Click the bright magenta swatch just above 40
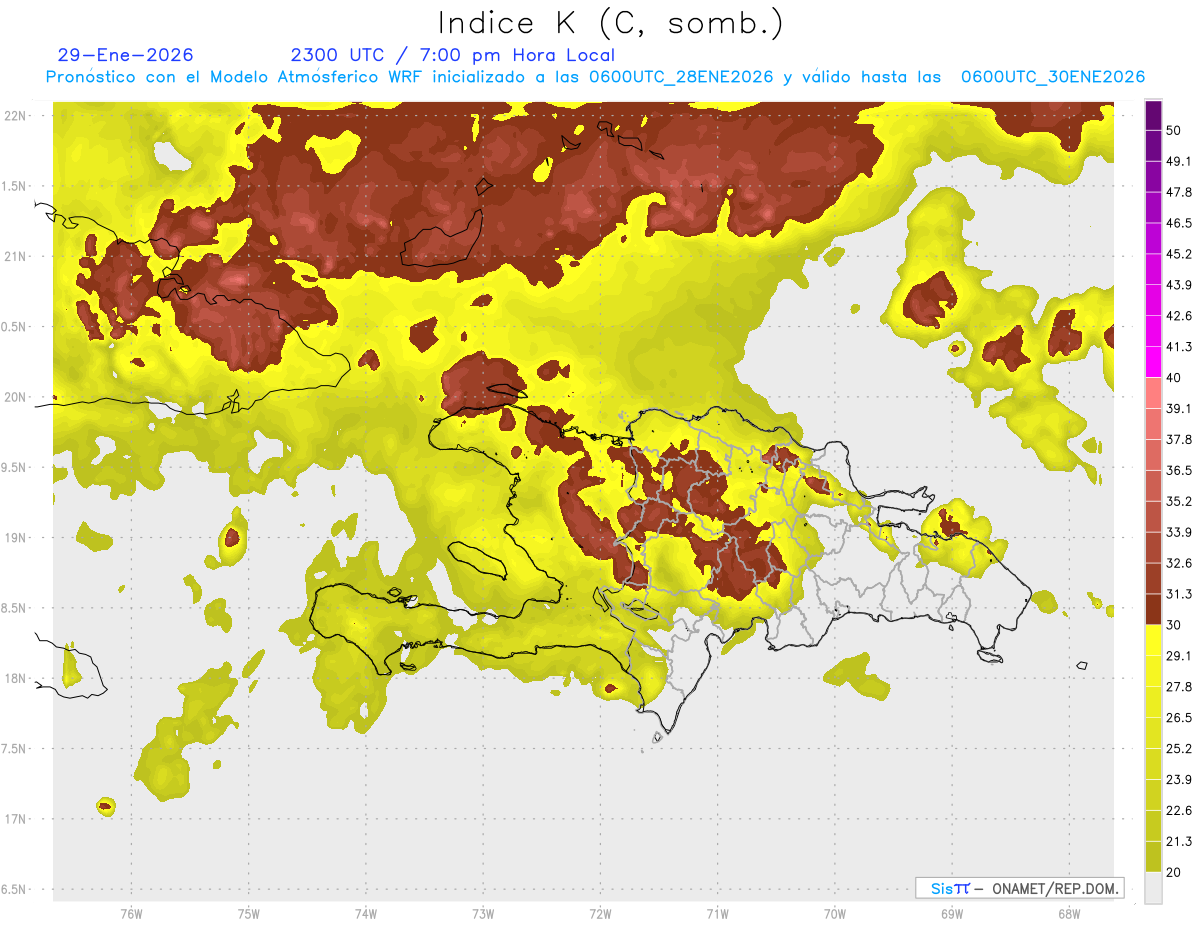 [x=1154, y=362]
